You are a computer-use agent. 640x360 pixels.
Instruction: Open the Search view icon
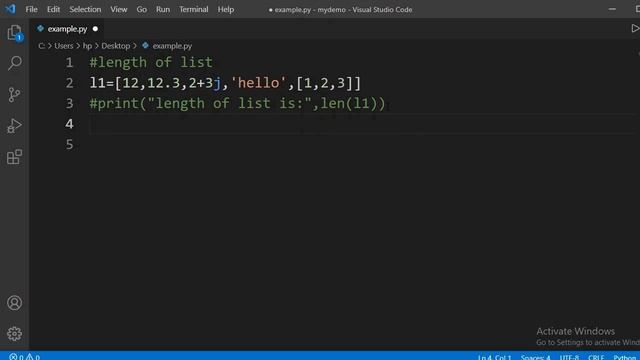(x=14, y=63)
